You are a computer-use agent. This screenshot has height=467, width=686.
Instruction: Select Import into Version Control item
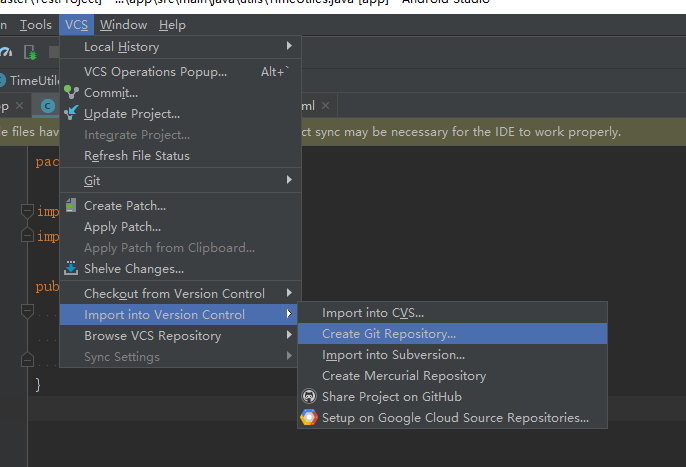[178, 314]
